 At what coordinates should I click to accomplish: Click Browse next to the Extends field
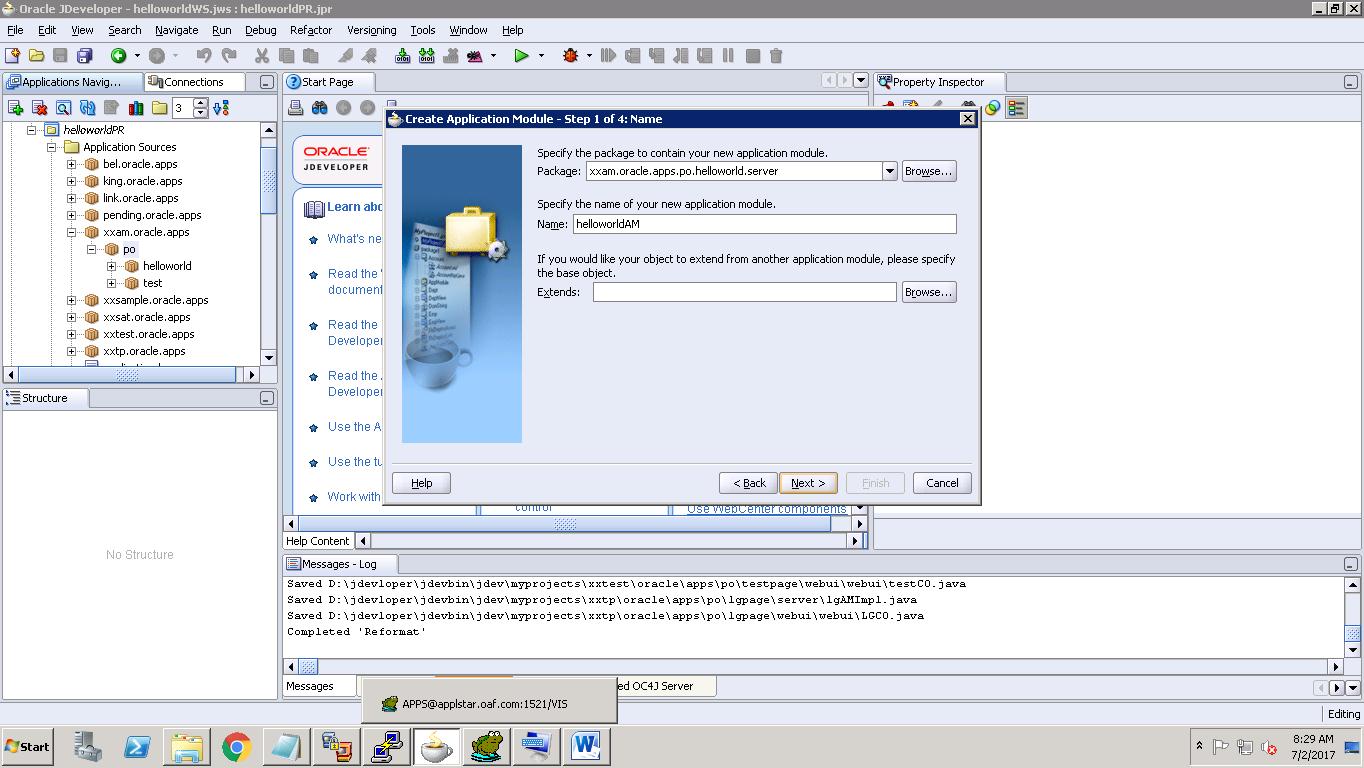click(x=928, y=291)
